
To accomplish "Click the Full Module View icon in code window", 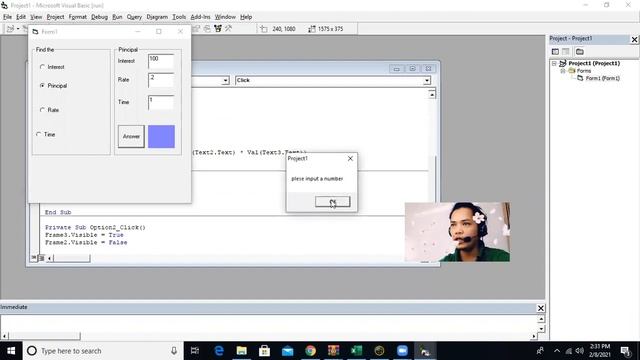I will coord(41,258).
